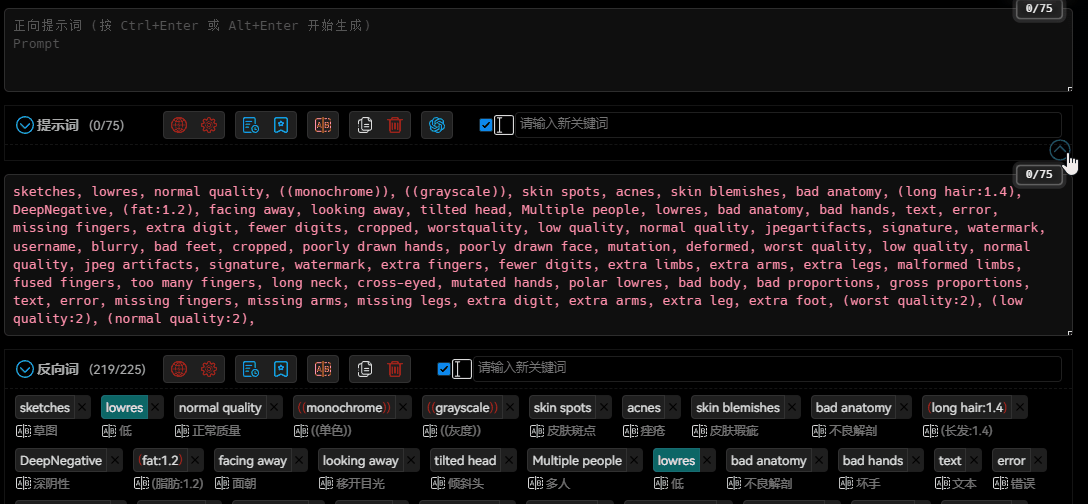Image resolution: width=1088 pixels, height=504 pixels.
Task: Click the trash icon in 反向词 toolbar
Action: click(x=395, y=369)
